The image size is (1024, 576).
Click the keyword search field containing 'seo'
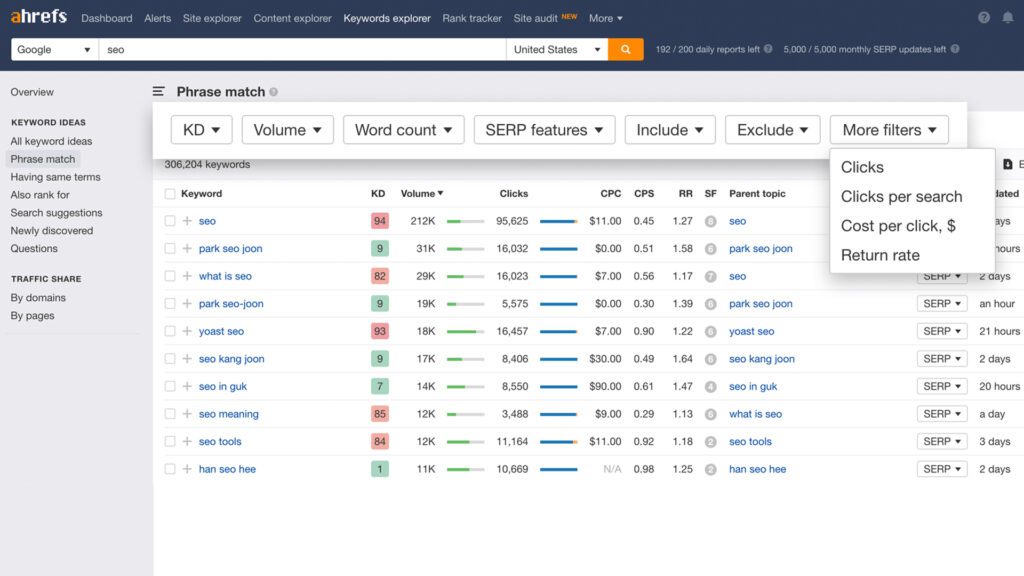pos(302,49)
